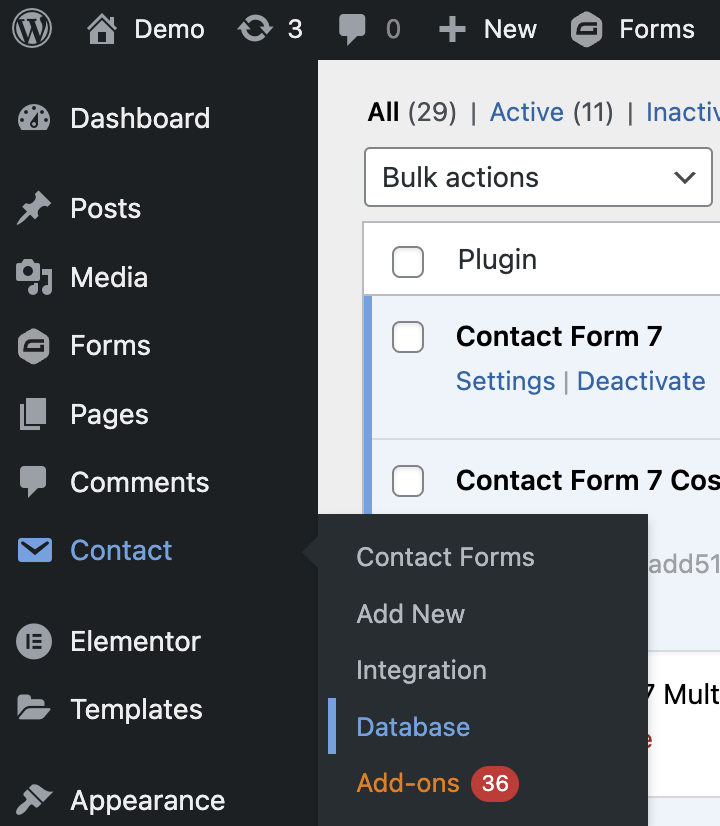Image resolution: width=720 pixels, height=826 pixels.
Task: Click the Elementor sidebar icon
Action: coord(34,641)
